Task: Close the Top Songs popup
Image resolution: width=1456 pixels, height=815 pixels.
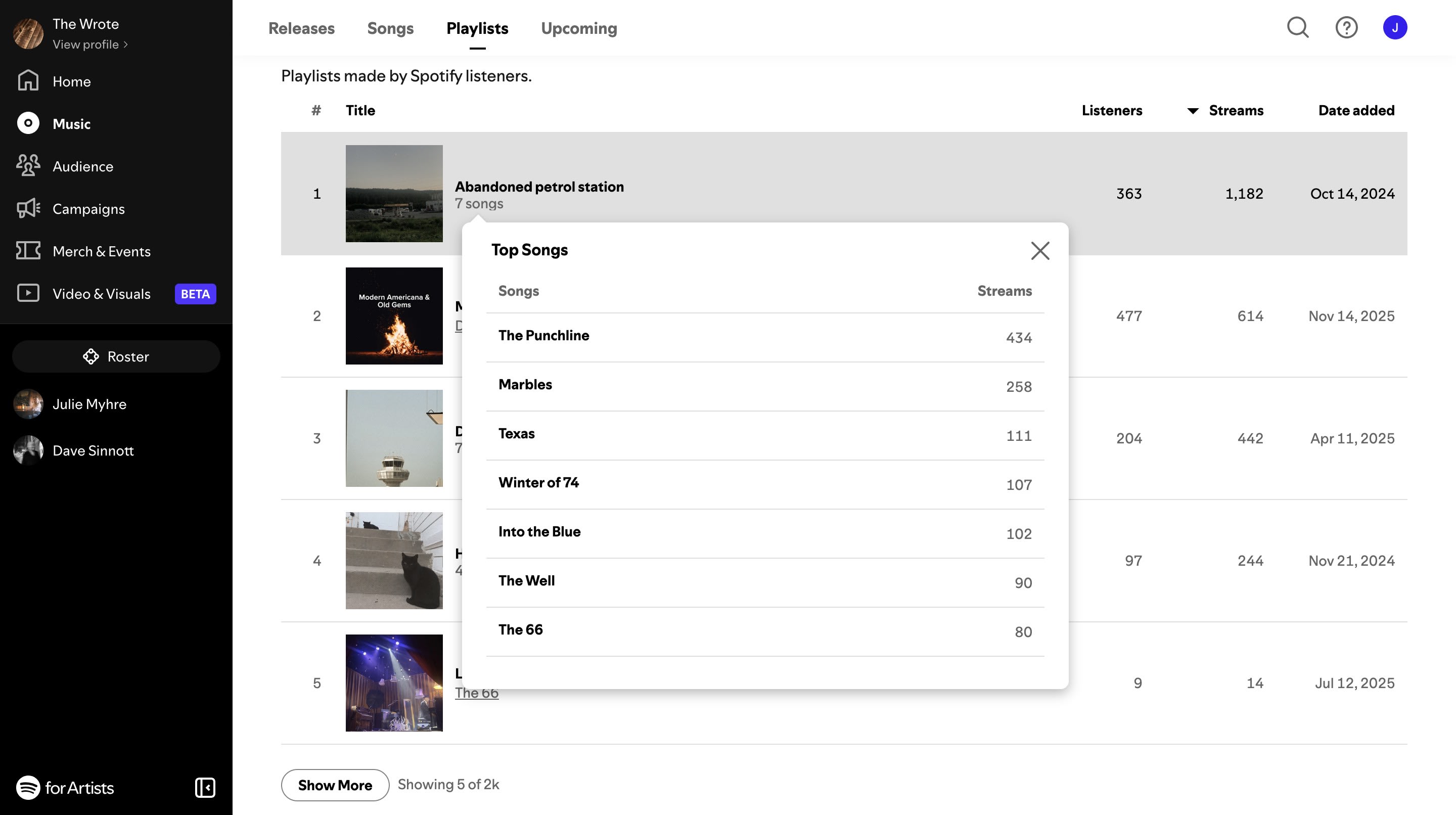Action: (1040, 250)
